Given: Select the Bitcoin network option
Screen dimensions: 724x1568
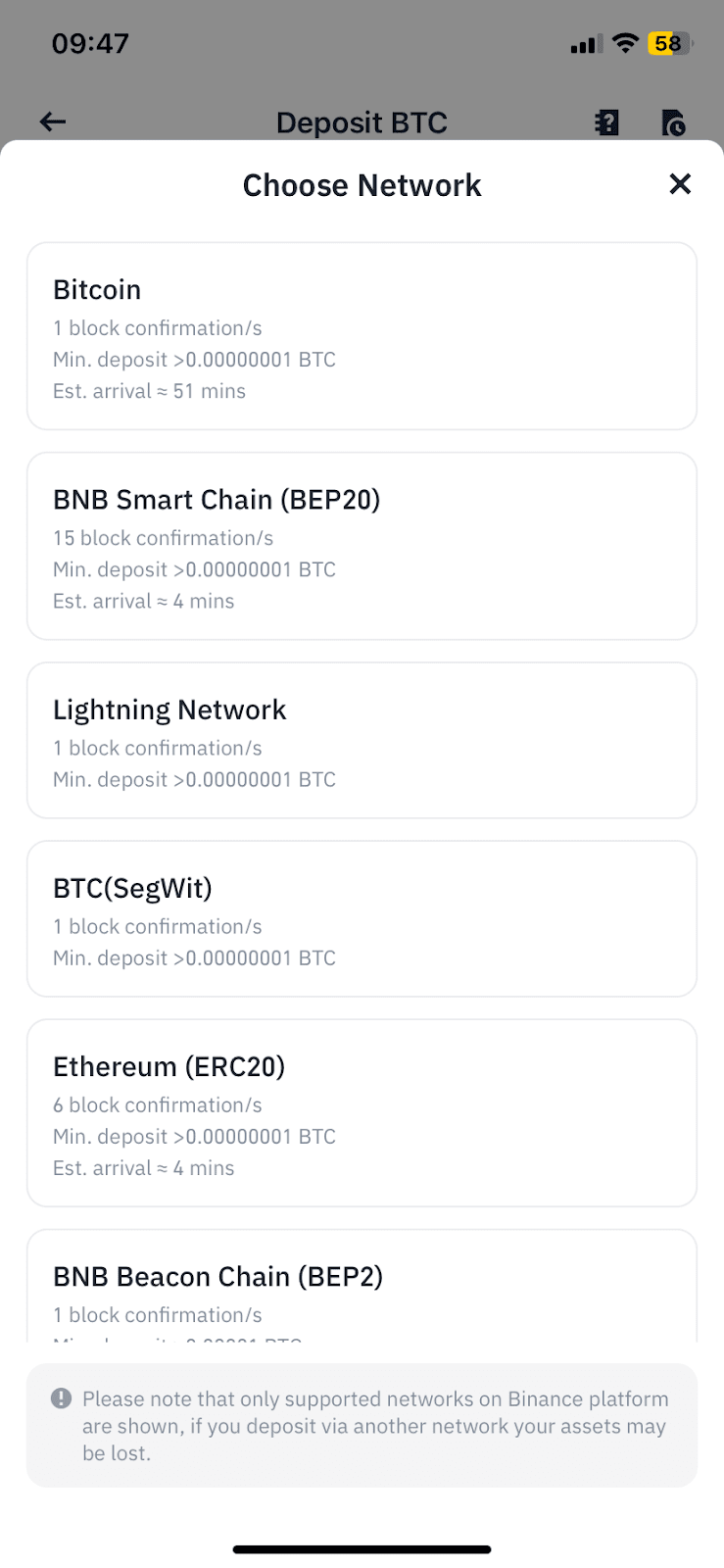Looking at the screenshot, I should pos(362,336).
